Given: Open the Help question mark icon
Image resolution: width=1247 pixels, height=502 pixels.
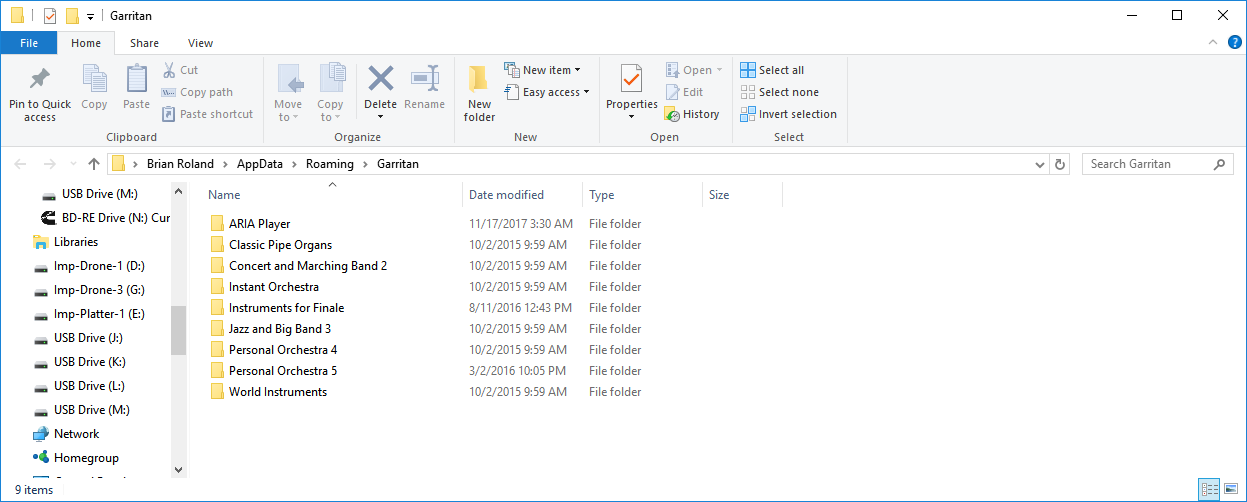Looking at the screenshot, I should pos(1235,43).
